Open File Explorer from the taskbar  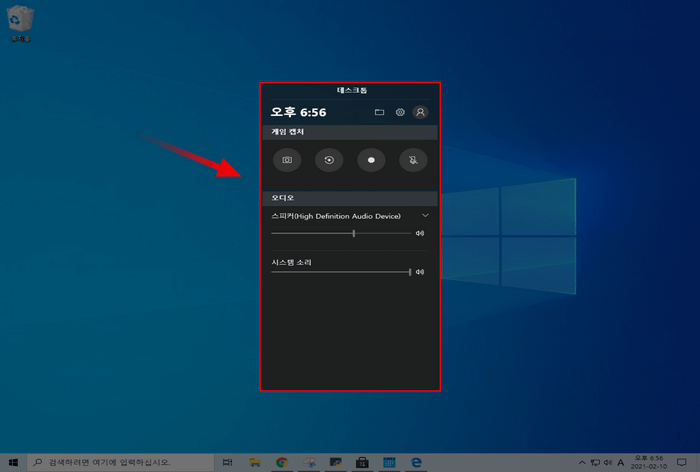click(x=255, y=463)
